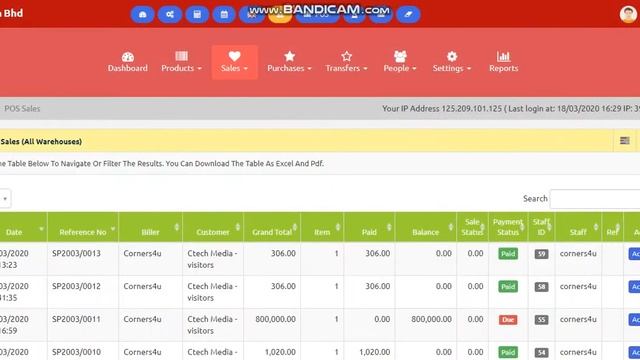Viewport: 640px width, 360px height.
Task: Open the rows-per-page dropdown above table
Action: (x=5, y=199)
